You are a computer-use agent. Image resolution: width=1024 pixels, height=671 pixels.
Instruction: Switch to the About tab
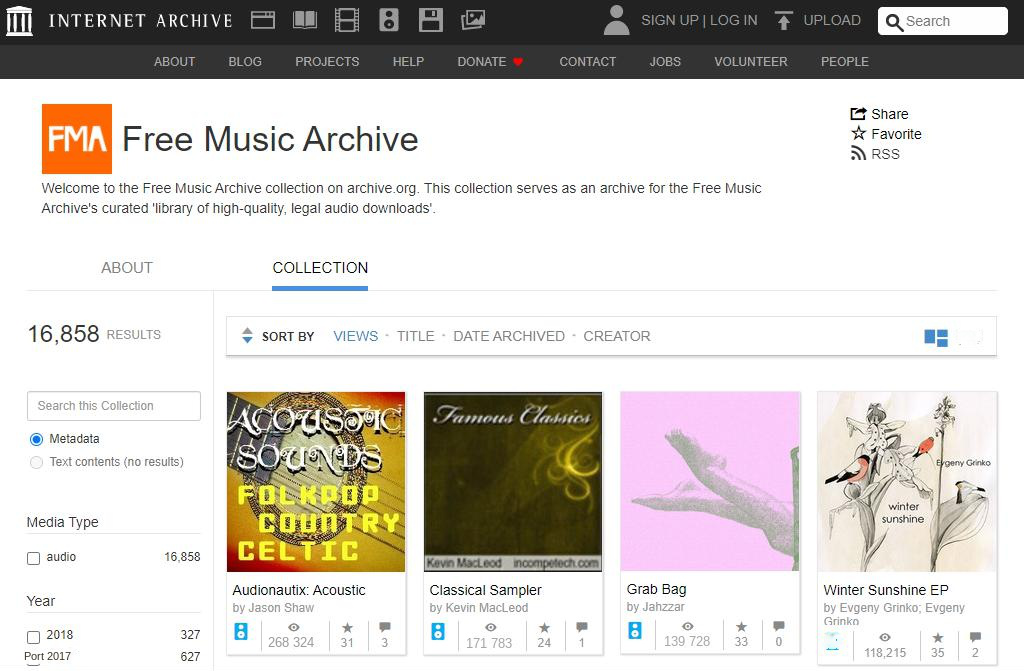click(x=127, y=268)
